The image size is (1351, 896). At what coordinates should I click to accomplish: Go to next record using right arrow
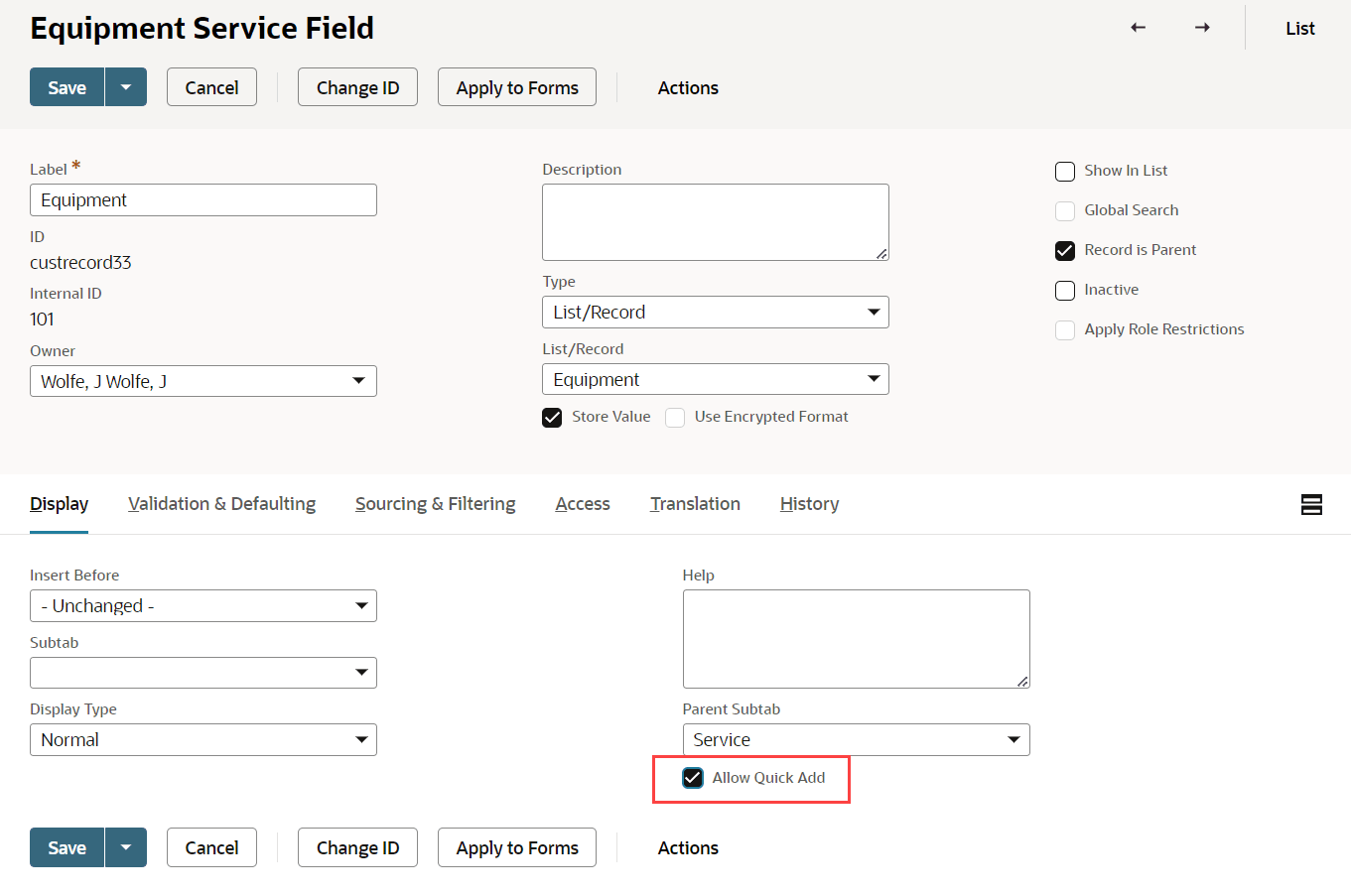pyautogui.click(x=1202, y=28)
